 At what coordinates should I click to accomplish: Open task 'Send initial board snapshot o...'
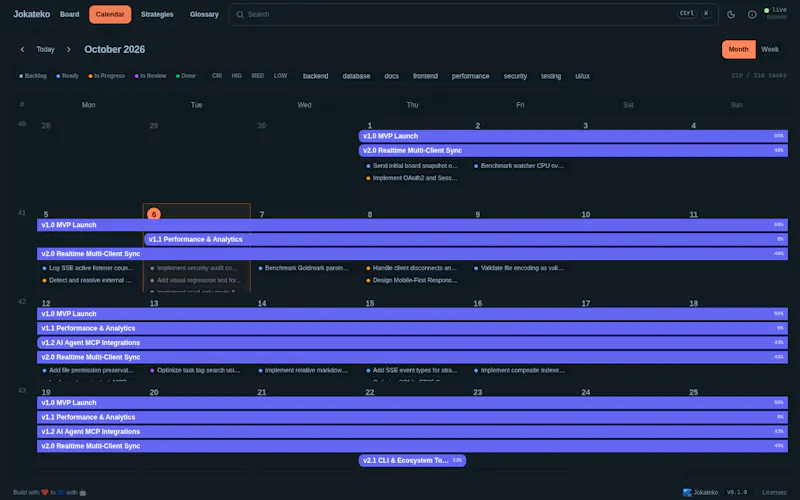[x=412, y=166]
